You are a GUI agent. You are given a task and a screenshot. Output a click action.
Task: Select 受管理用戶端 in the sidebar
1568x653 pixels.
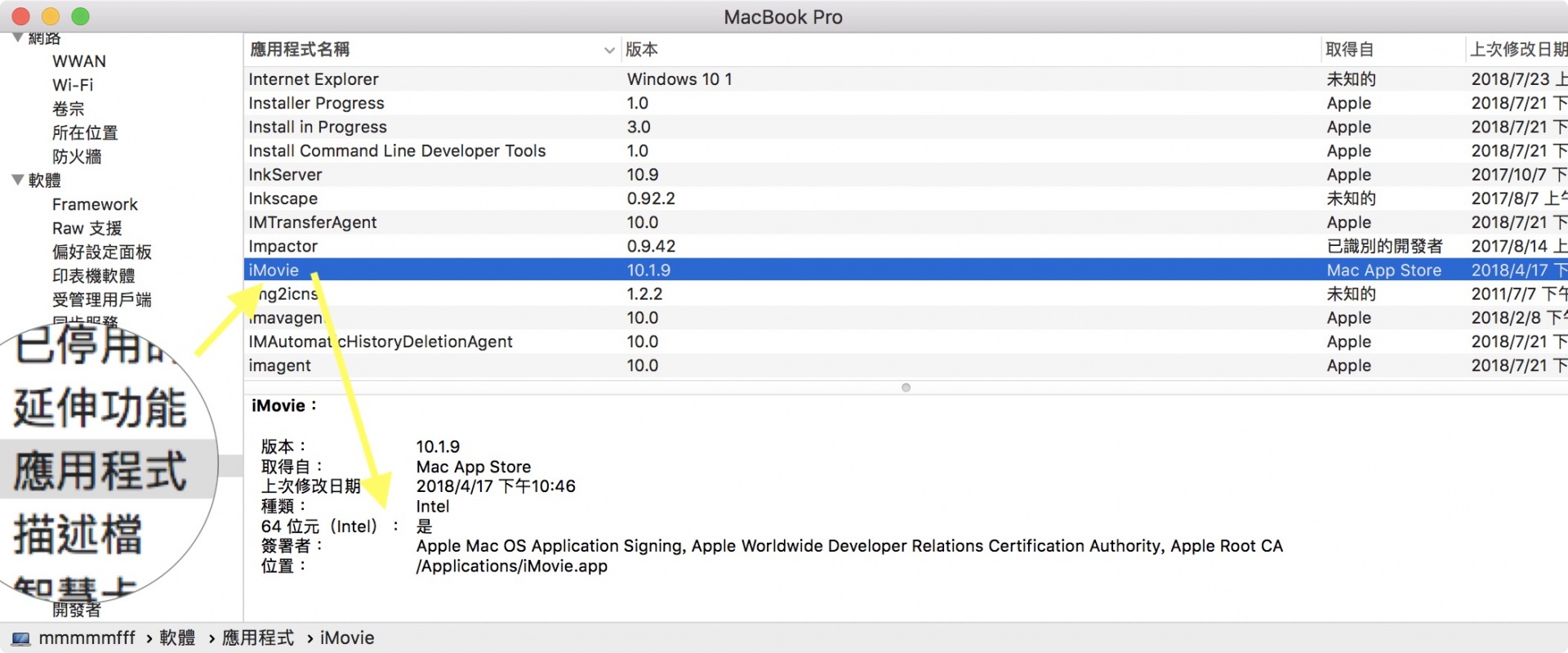point(102,299)
